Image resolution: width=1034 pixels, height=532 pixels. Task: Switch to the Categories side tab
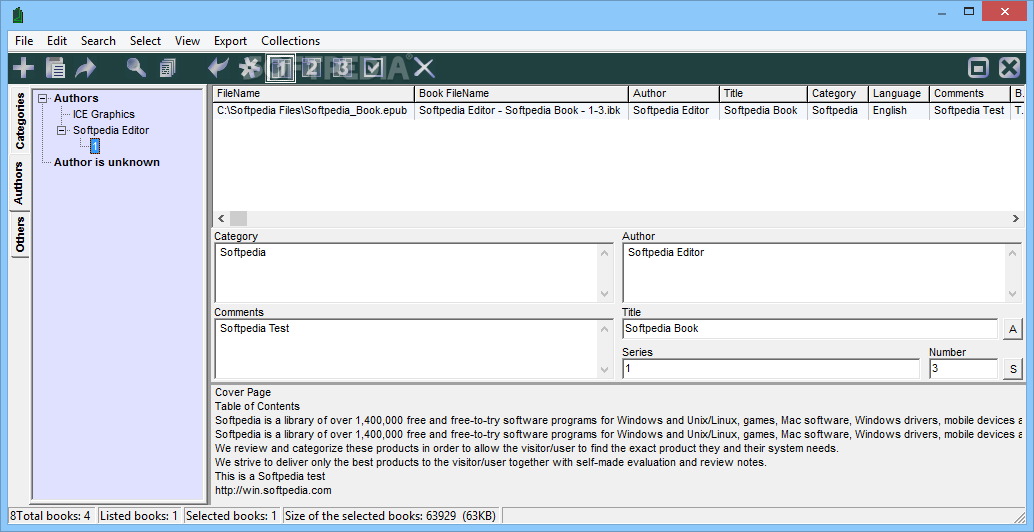coord(20,120)
